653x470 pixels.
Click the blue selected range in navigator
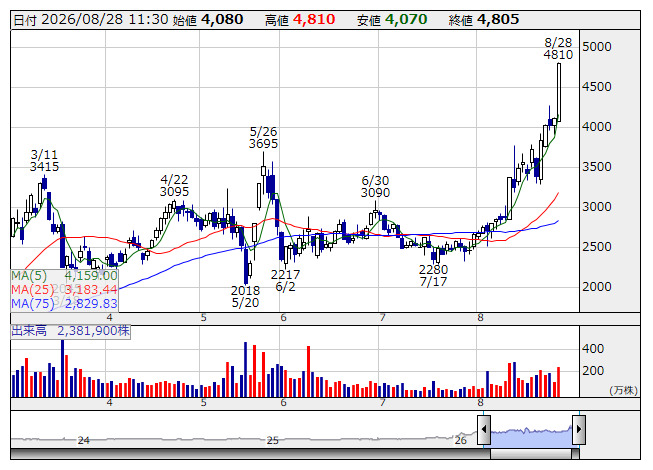click(x=531, y=437)
